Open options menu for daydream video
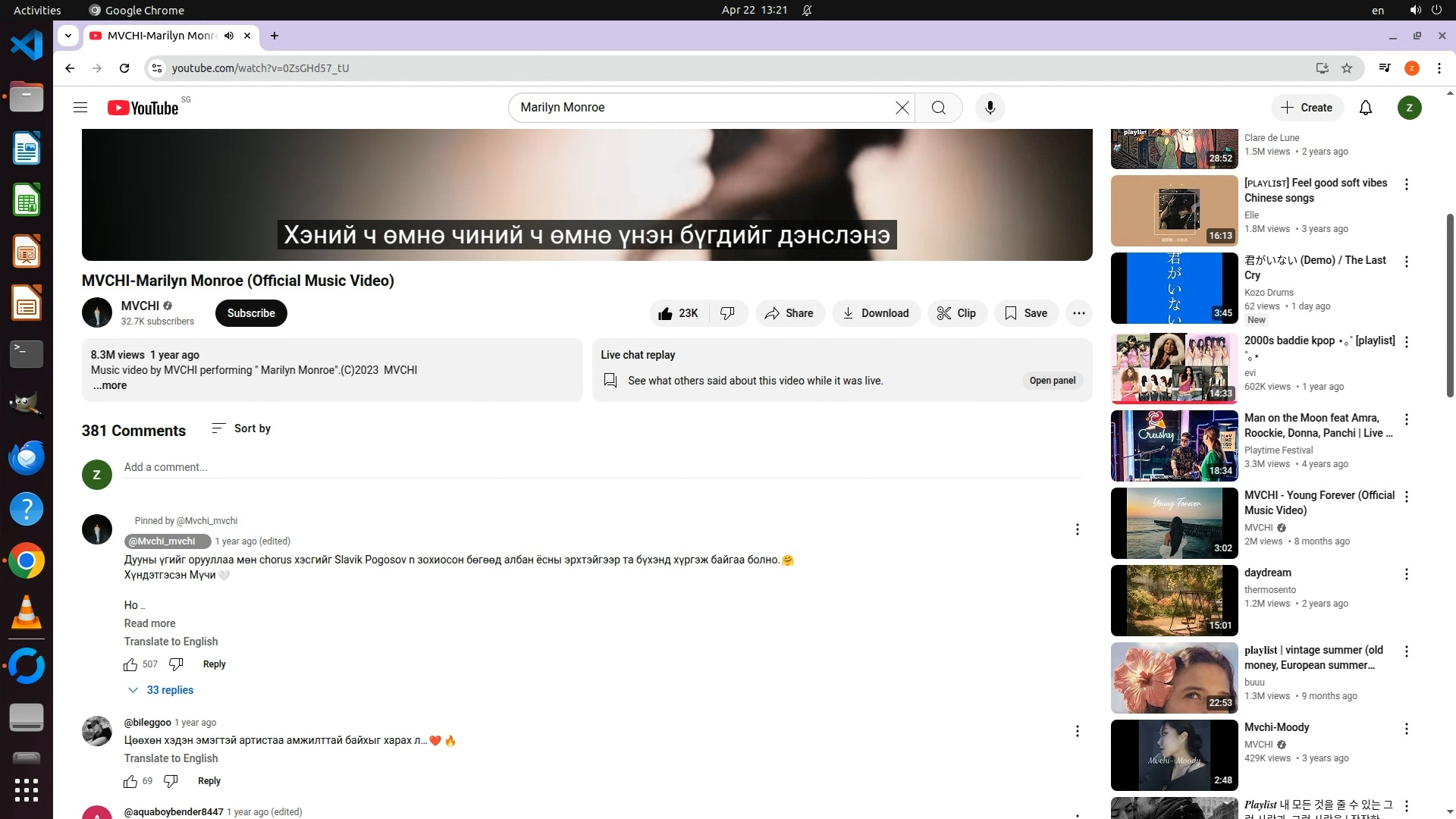1456x819 pixels. point(1406,574)
